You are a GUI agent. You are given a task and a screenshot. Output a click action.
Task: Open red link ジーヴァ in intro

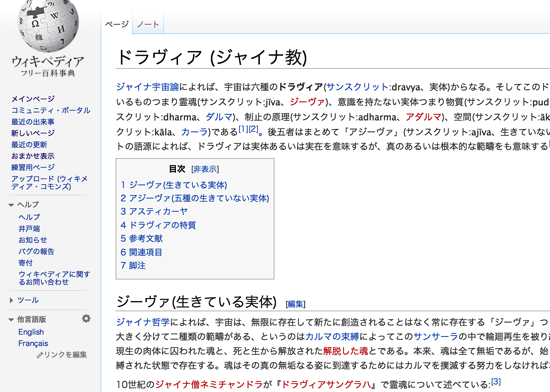click(x=307, y=102)
